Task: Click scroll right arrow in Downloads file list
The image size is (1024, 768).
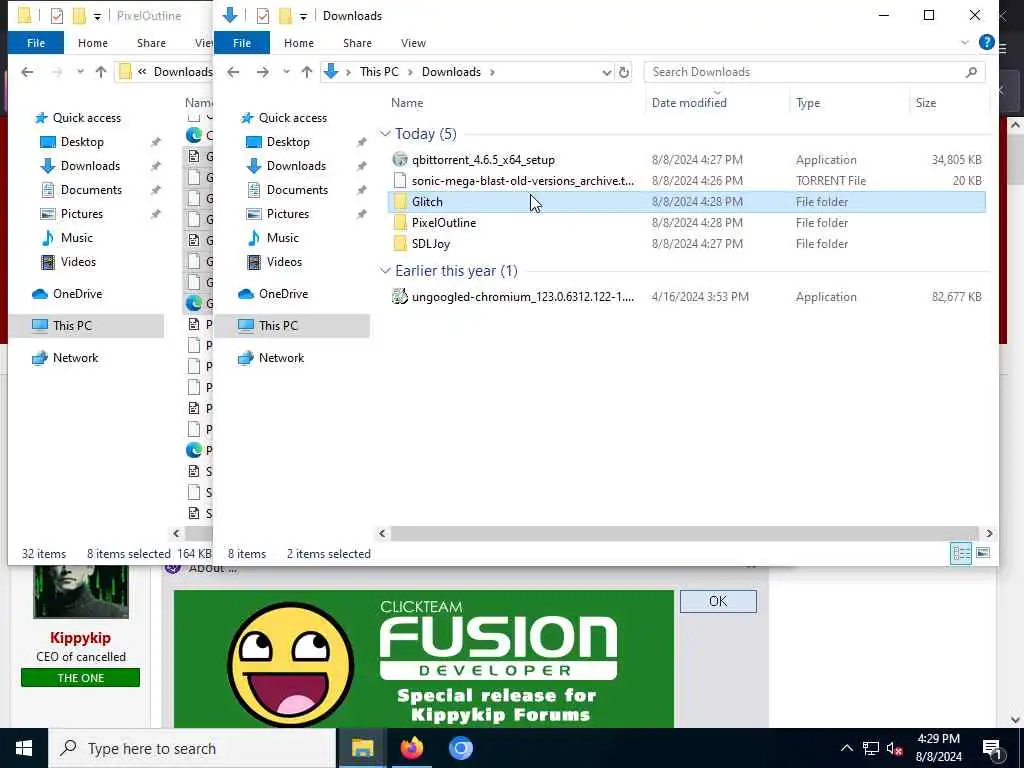Action: (x=989, y=534)
